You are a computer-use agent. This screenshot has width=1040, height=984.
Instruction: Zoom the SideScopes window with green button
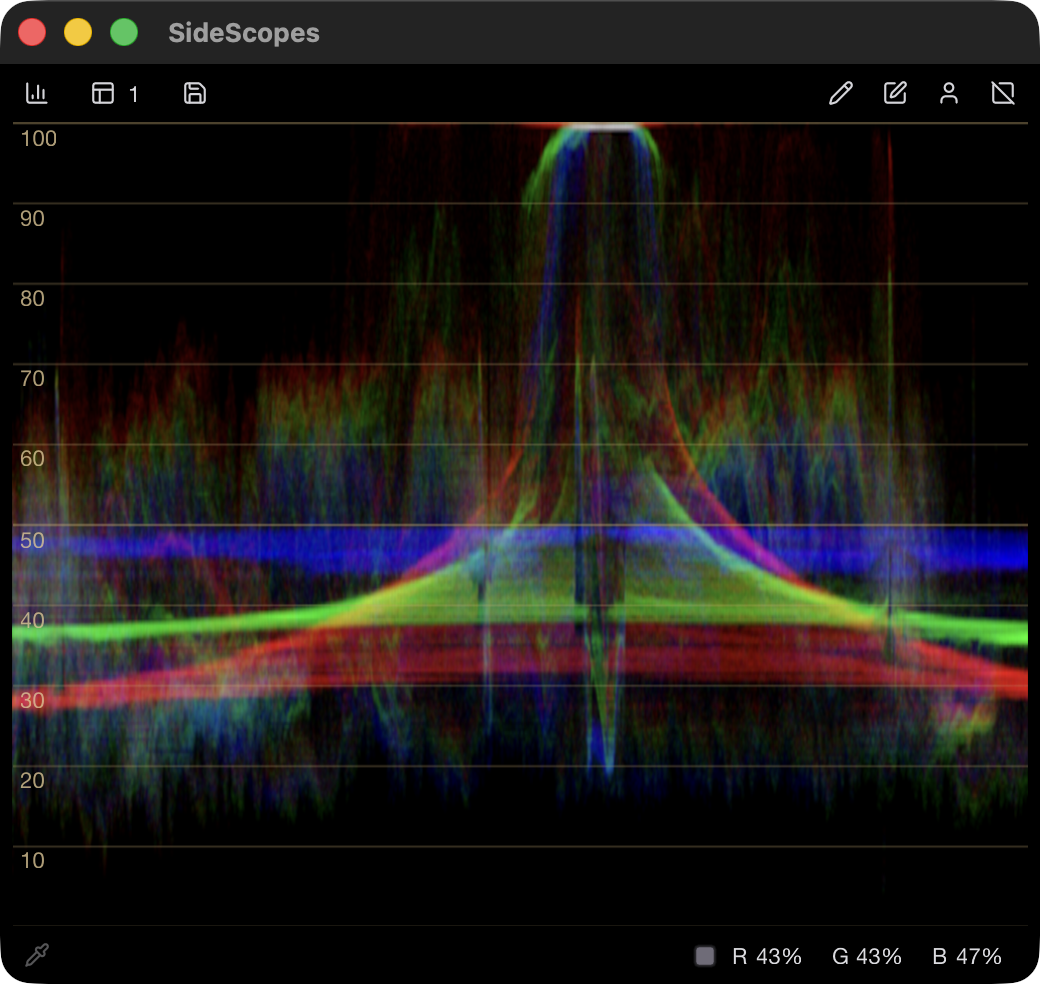(123, 32)
